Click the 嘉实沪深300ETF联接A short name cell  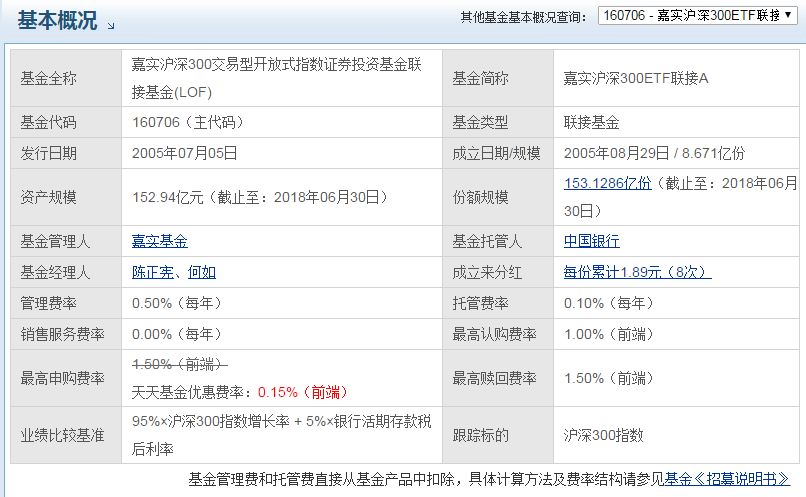click(x=636, y=78)
